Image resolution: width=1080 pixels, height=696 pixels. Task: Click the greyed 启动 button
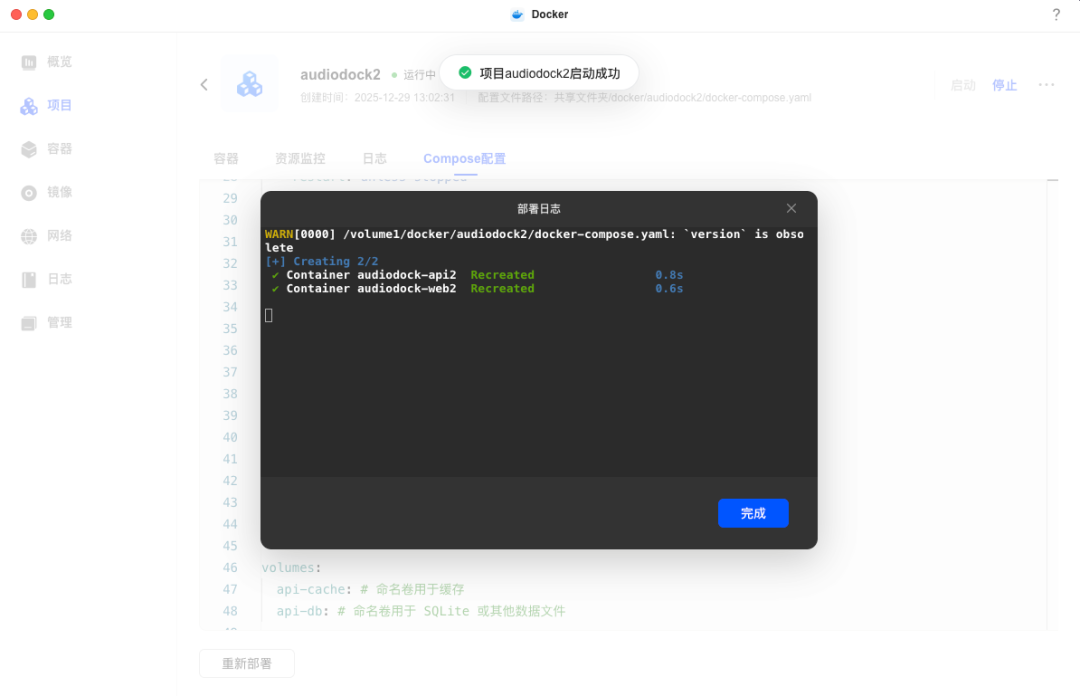click(963, 85)
